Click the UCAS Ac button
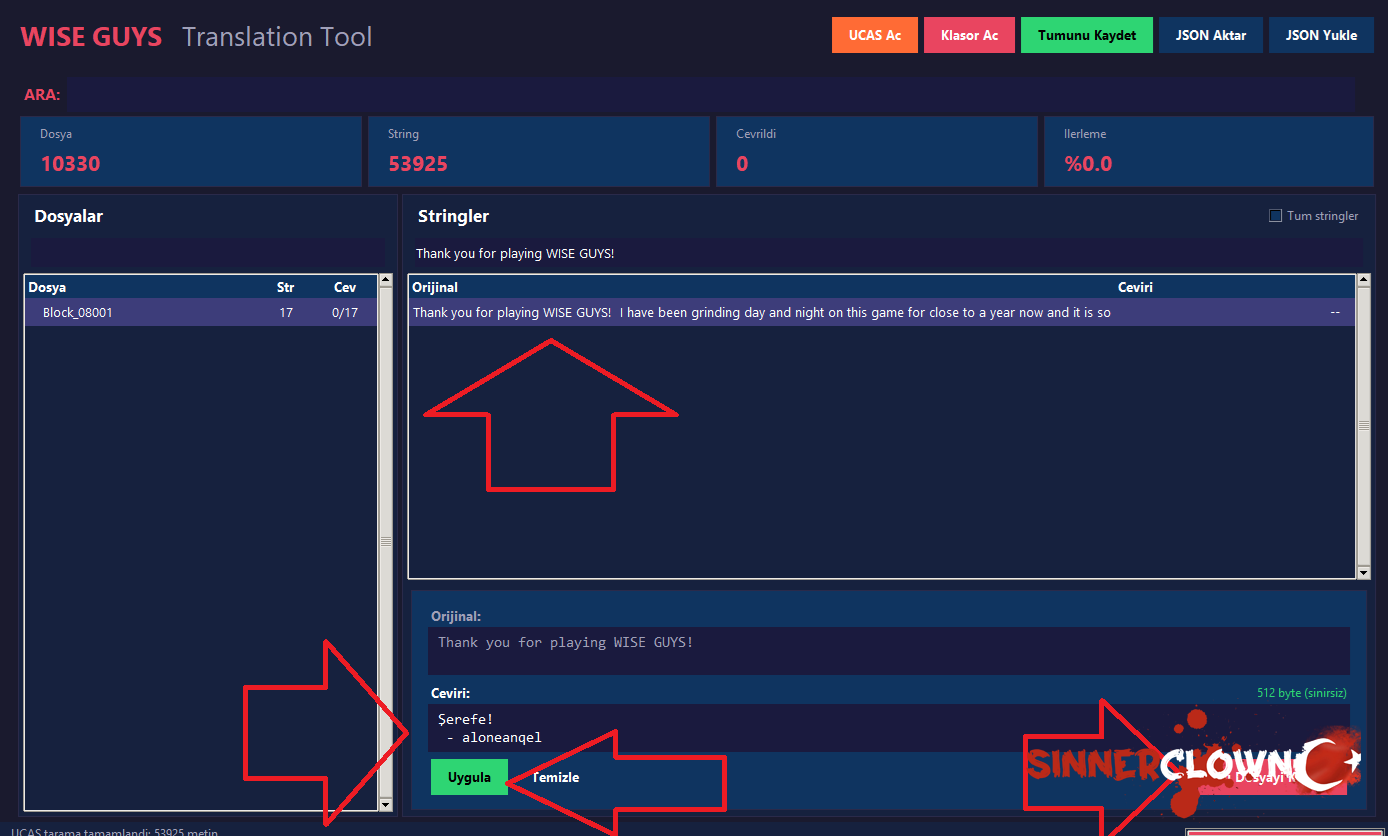Screen dimensions: 1388x836 click(x=874, y=35)
